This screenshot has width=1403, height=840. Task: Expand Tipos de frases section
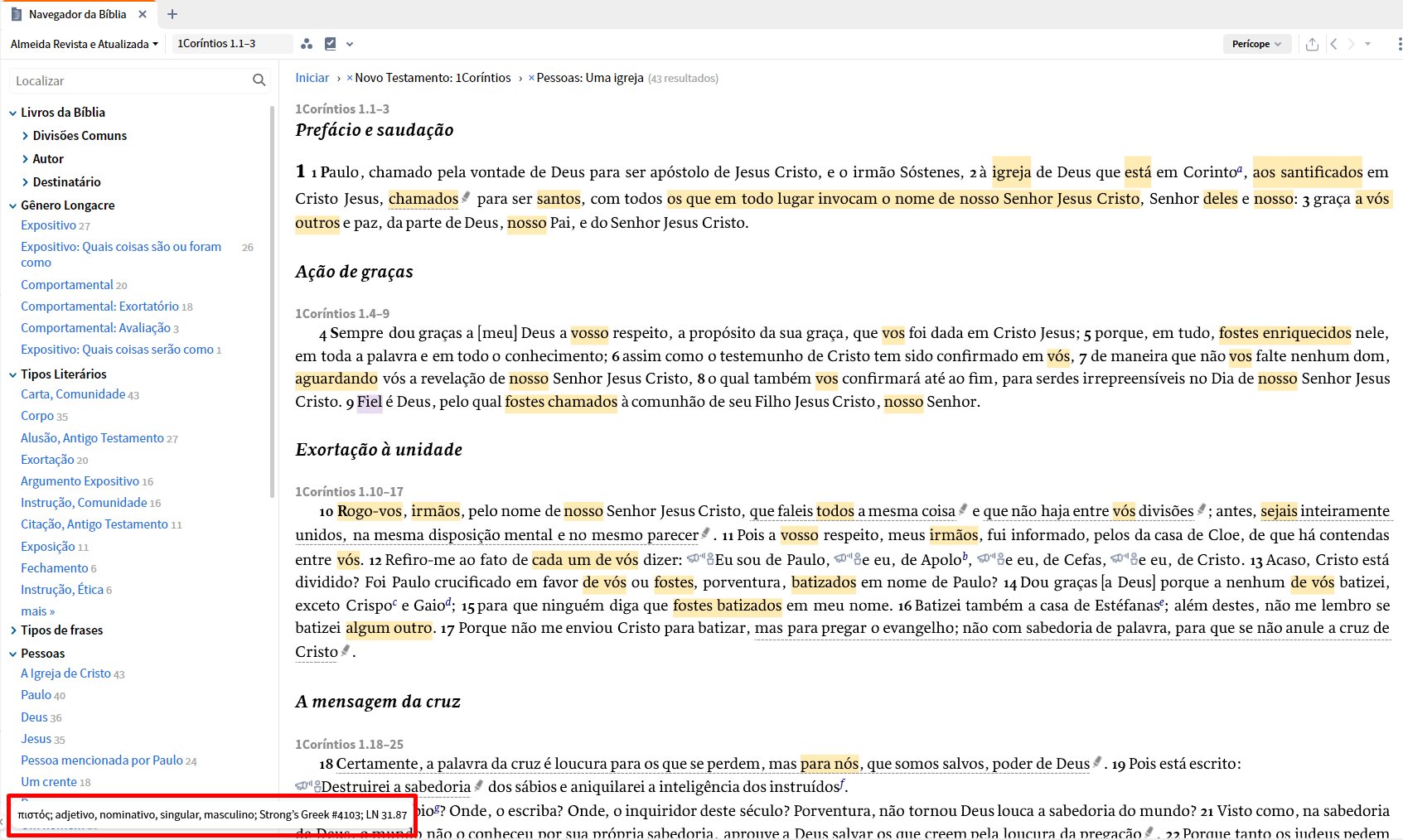point(13,630)
